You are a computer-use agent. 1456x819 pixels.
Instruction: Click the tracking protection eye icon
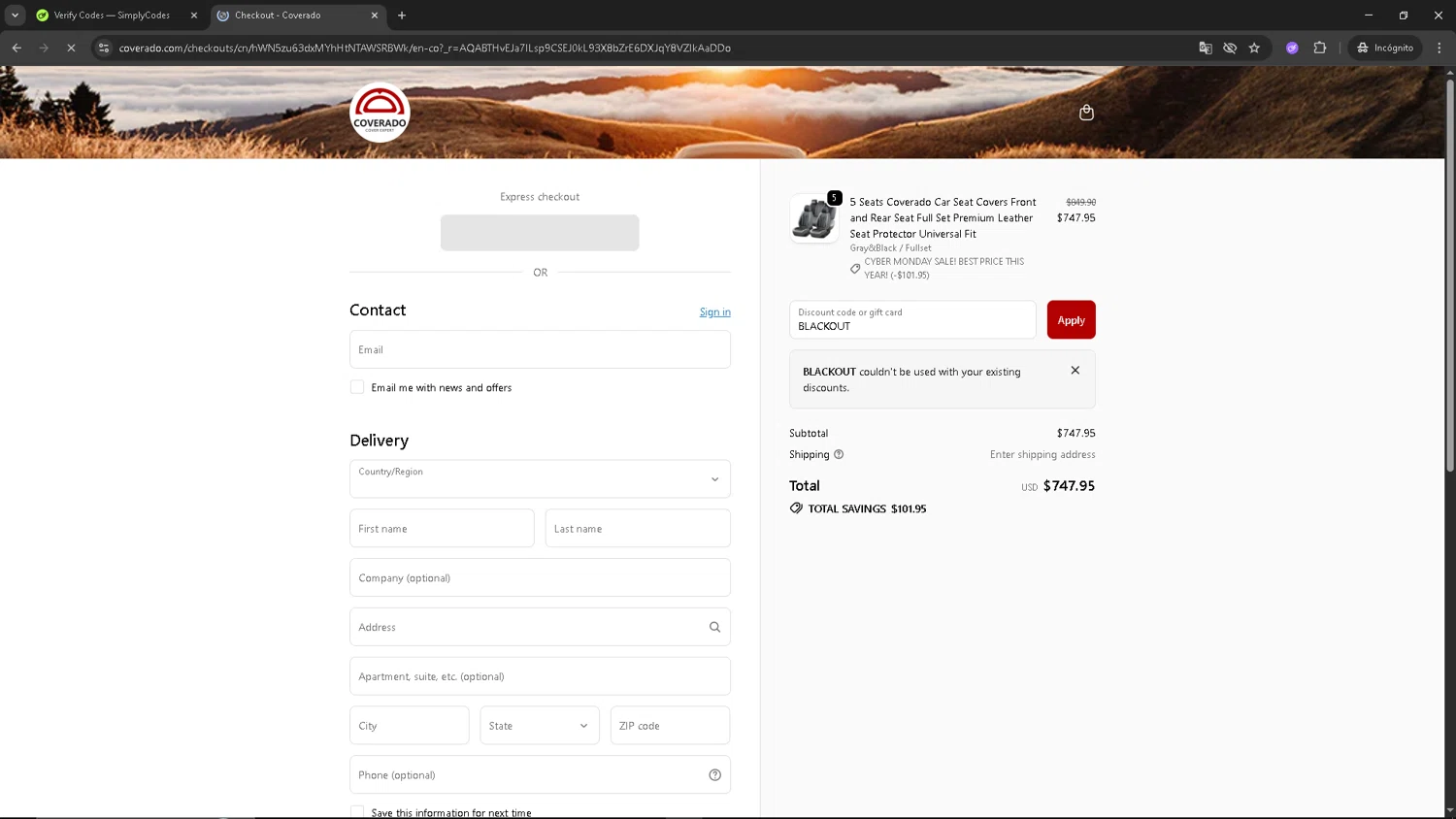point(1230,48)
